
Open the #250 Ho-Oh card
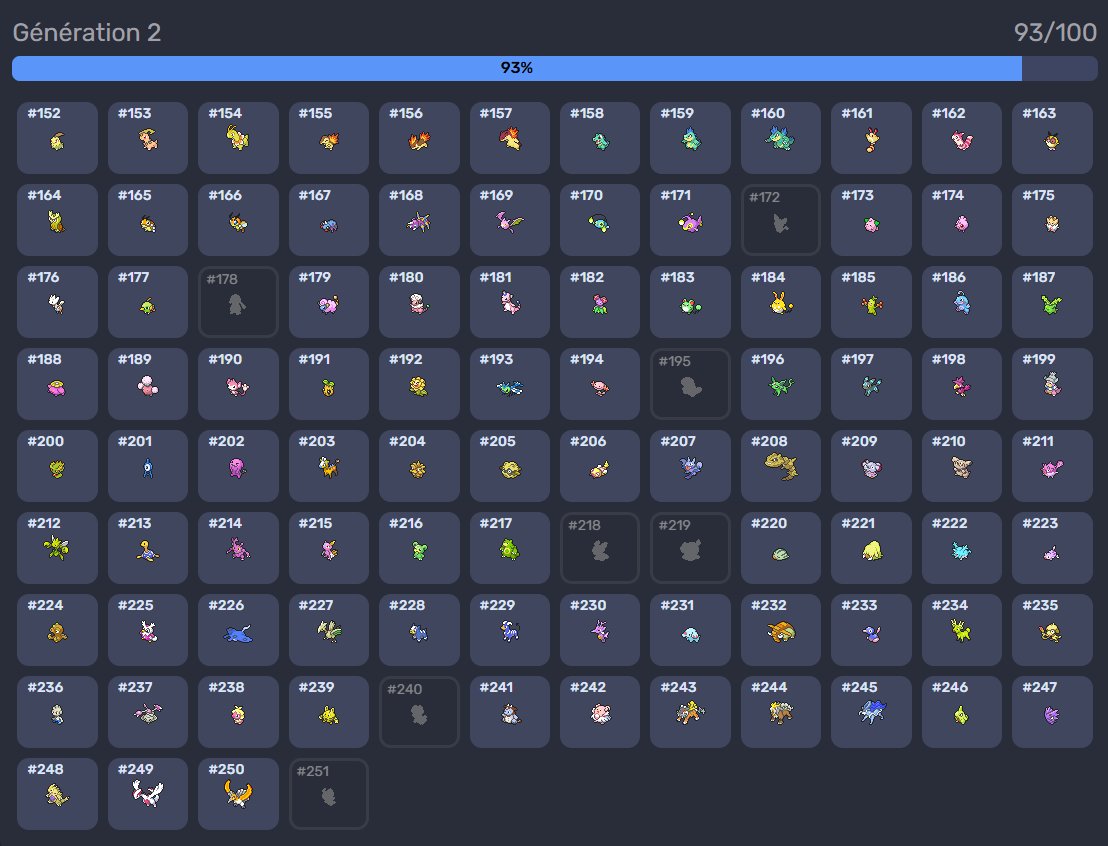pyautogui.click(x=238, y=794)
